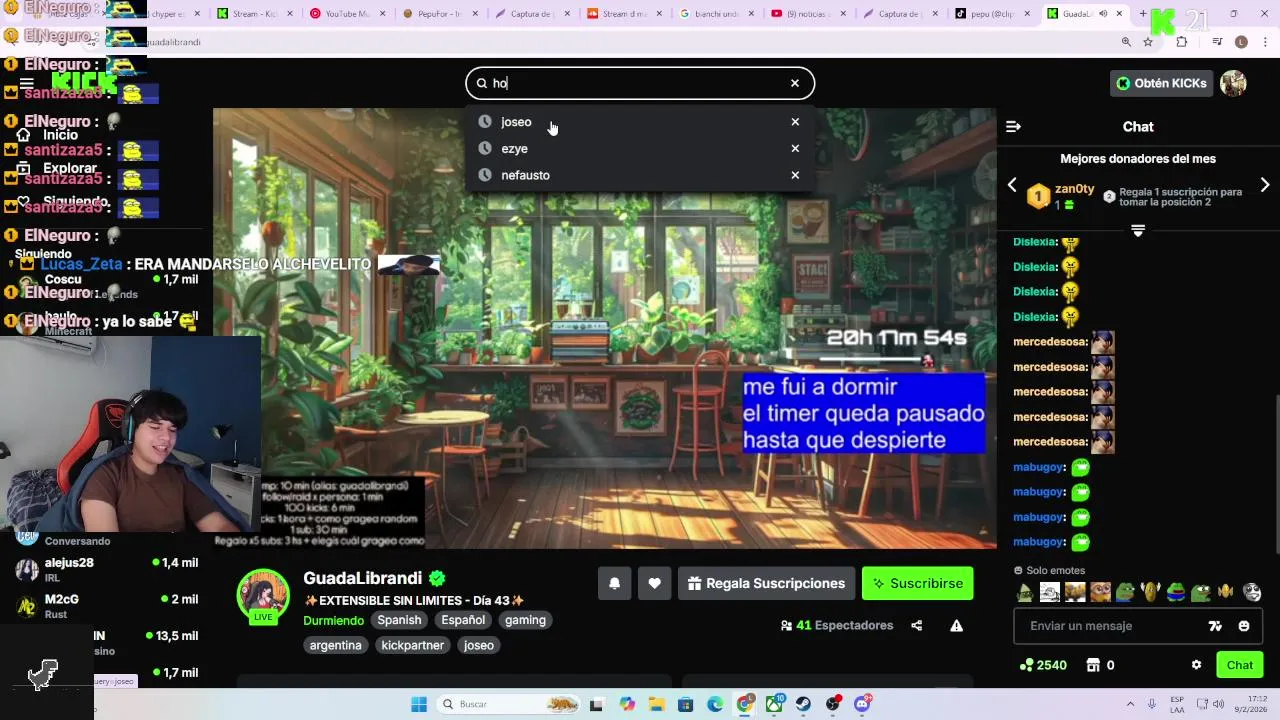
Task: Open chat text translation icon
Action: [1215, 626]
